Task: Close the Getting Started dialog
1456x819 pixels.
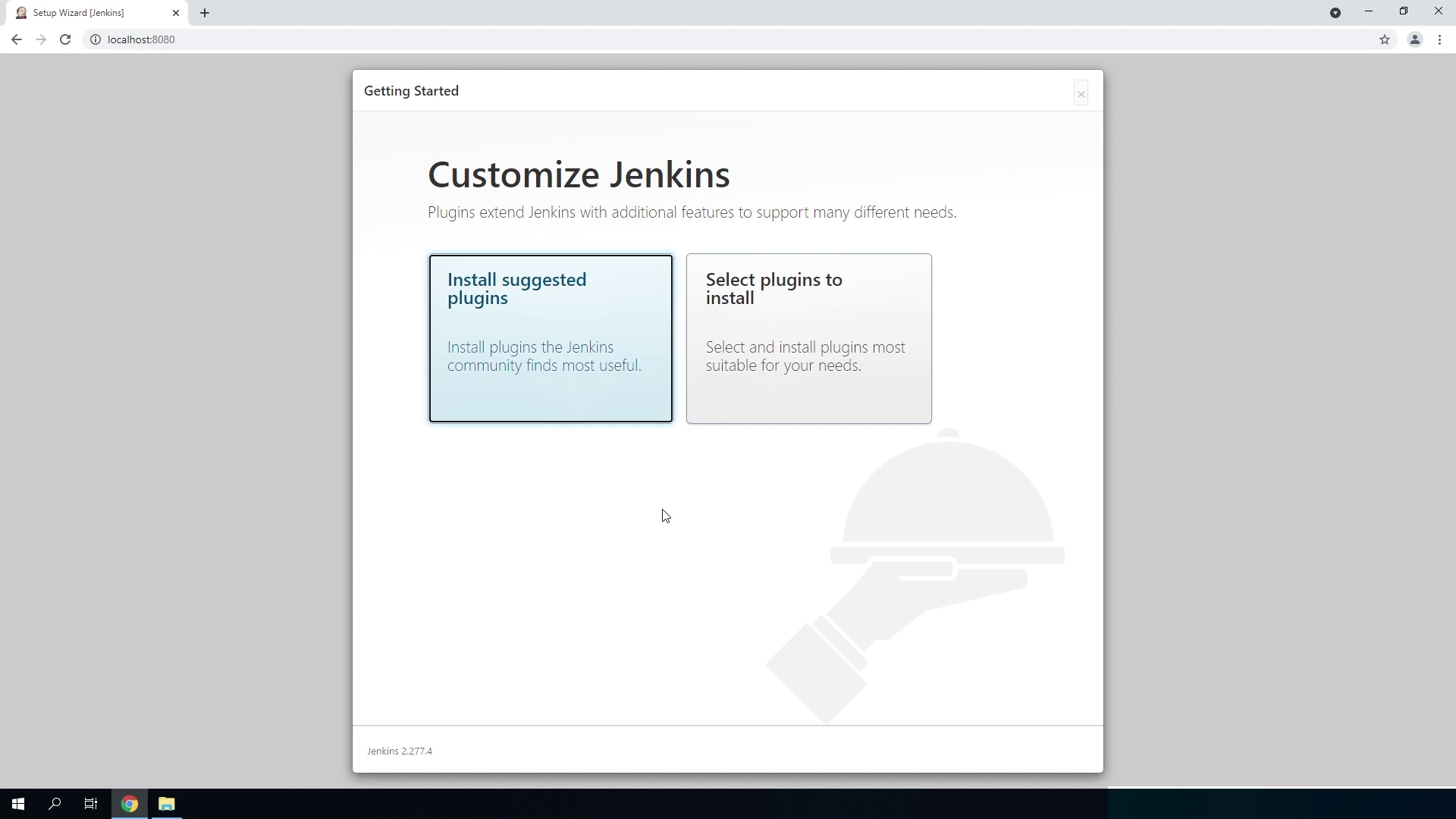Action: coord(1081,94)
